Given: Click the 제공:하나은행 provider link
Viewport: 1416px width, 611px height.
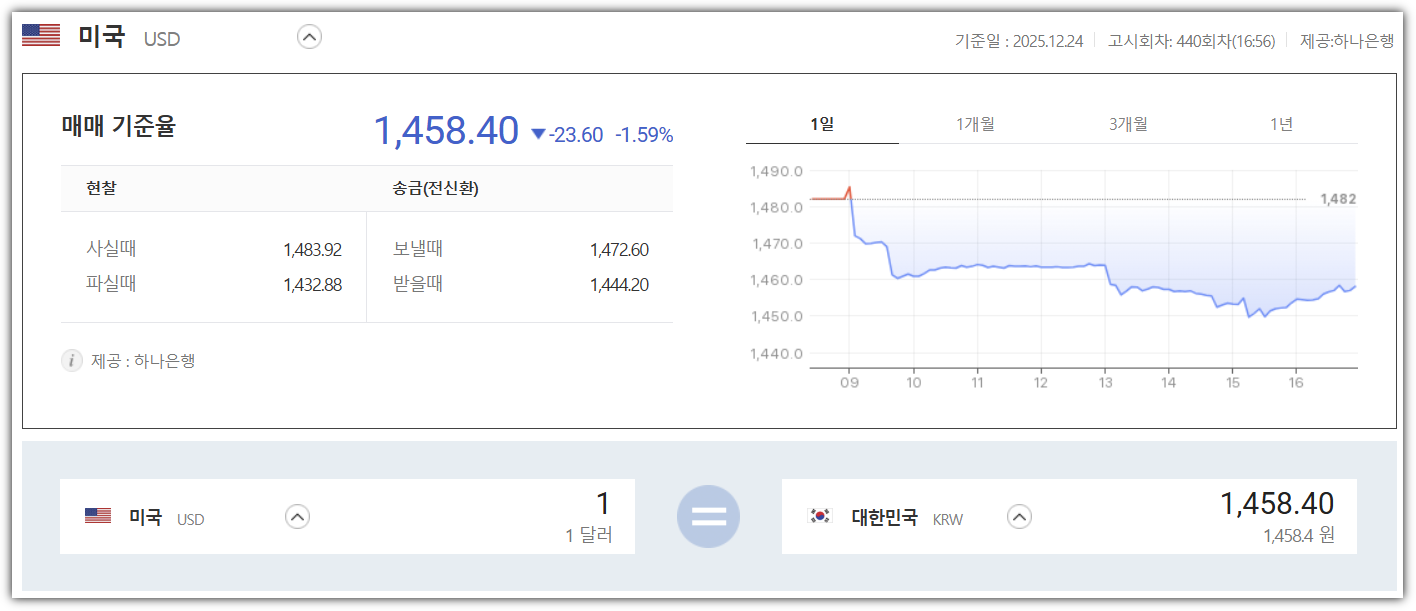Looking at the screenshot, I should click(1346, 42).
